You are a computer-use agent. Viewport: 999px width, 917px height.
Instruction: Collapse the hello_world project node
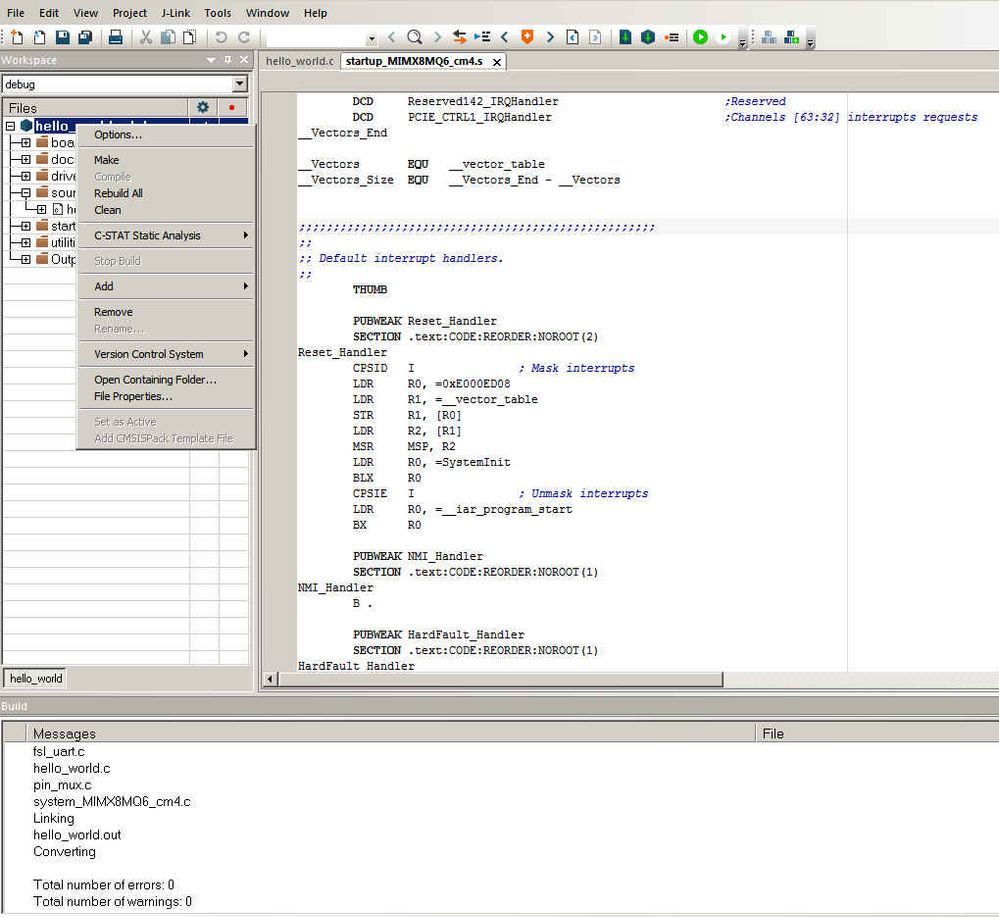point(10,126)
